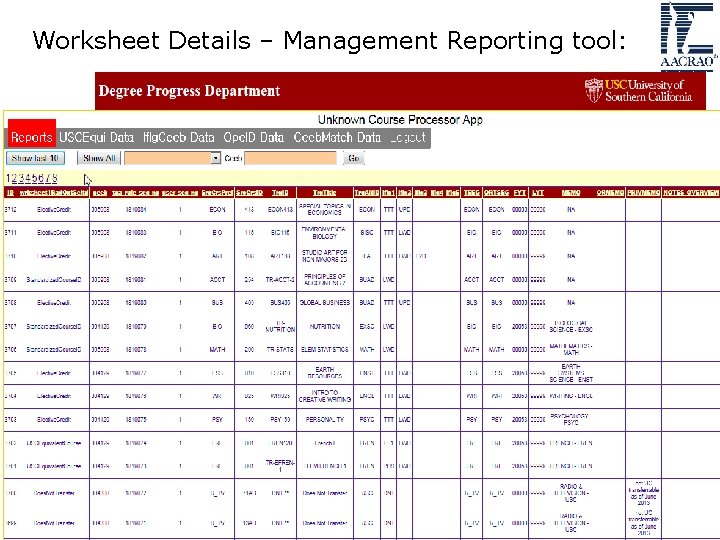The height and width of the screenshot is (540, 720).
Task: Open the orange filter dropdown arrow
Action: coord(216,158)
